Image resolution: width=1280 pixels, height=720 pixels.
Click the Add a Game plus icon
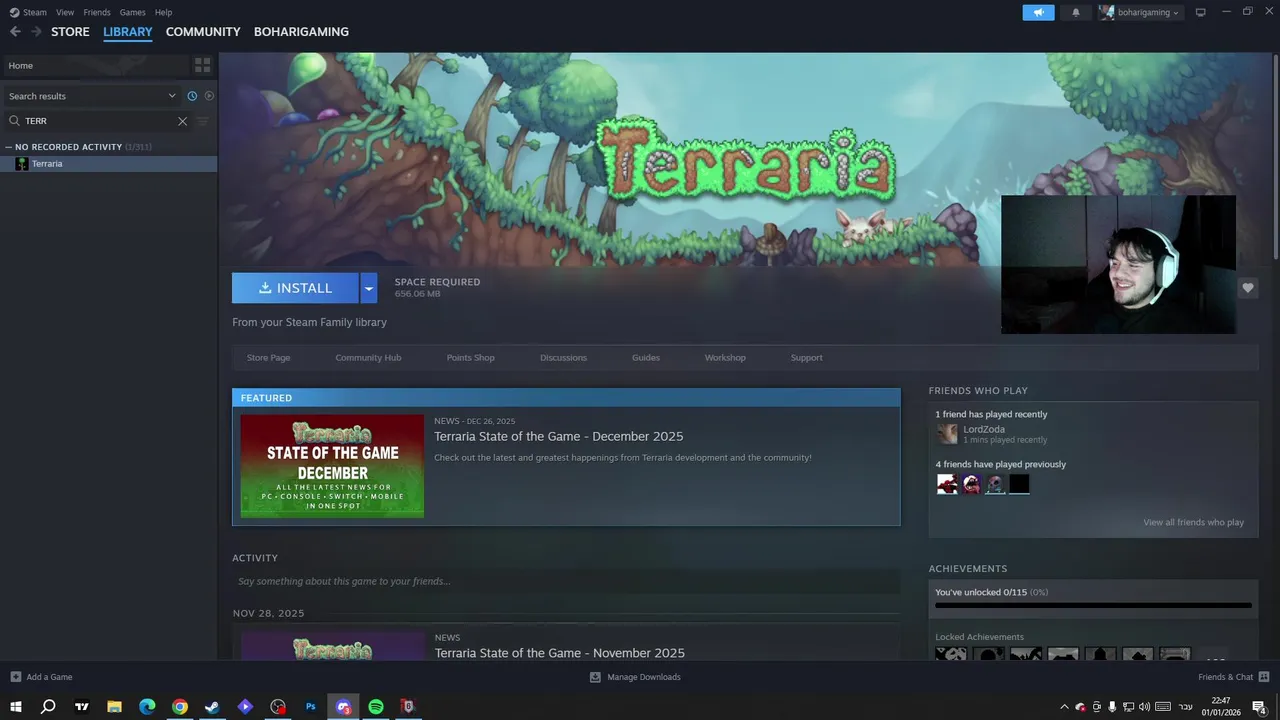pos(15,677)
